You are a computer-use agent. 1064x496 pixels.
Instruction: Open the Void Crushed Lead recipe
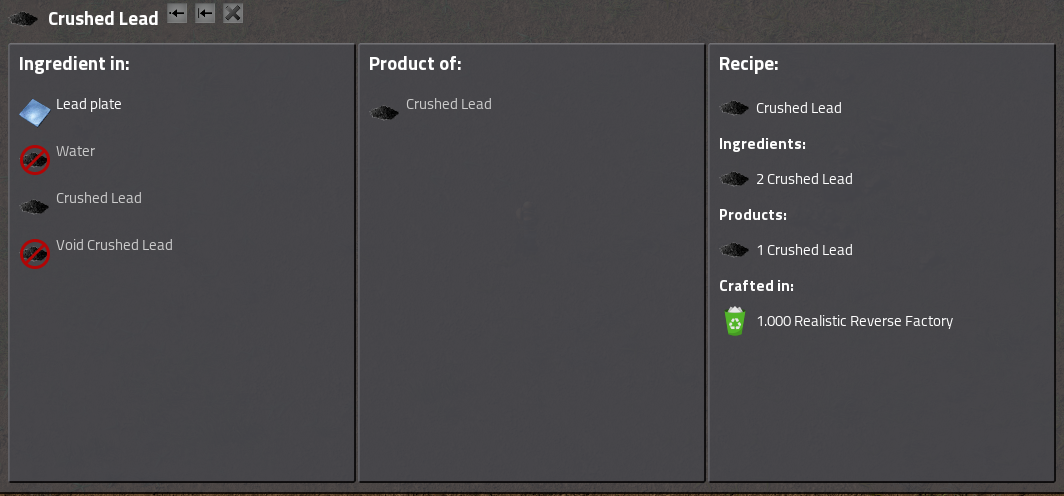pyautogui.click(x=114, y=245)
